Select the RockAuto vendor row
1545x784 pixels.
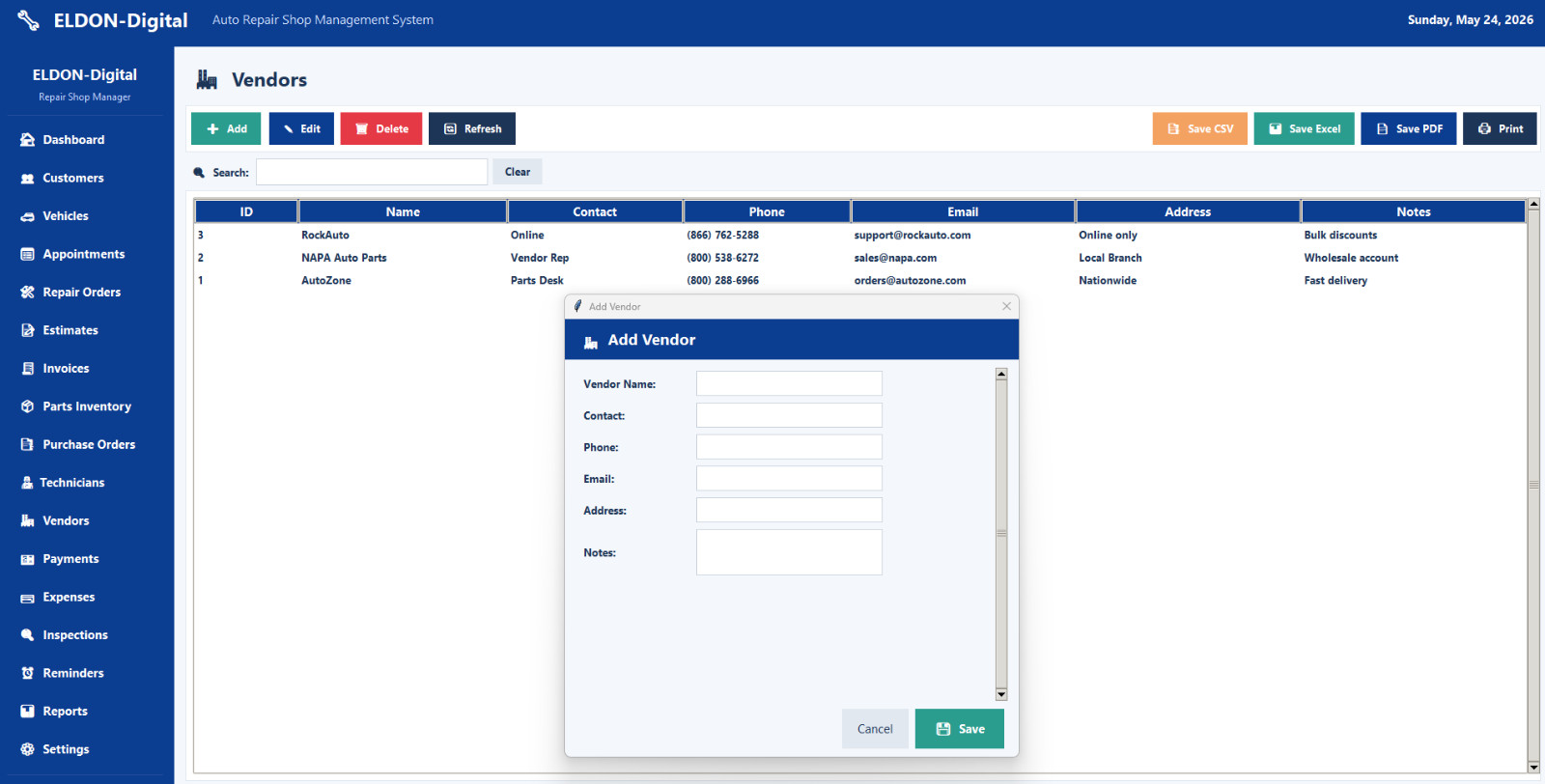tap(859, 235)
